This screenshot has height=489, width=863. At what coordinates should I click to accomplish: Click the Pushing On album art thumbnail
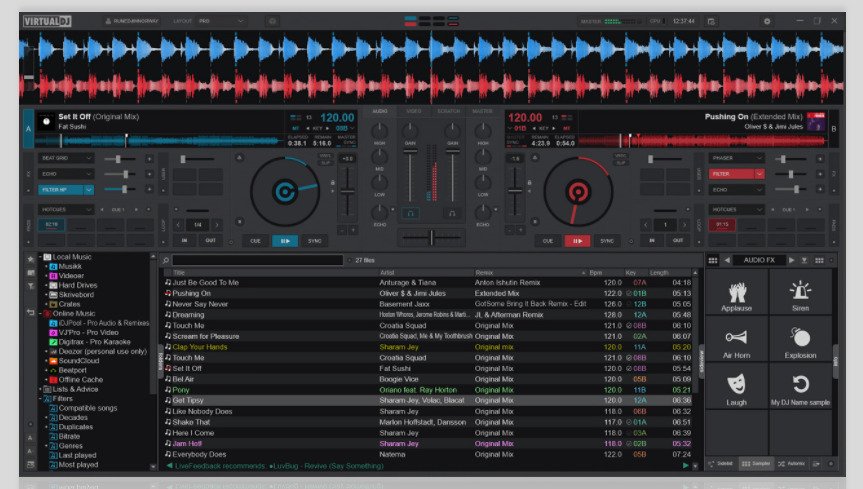816,122
